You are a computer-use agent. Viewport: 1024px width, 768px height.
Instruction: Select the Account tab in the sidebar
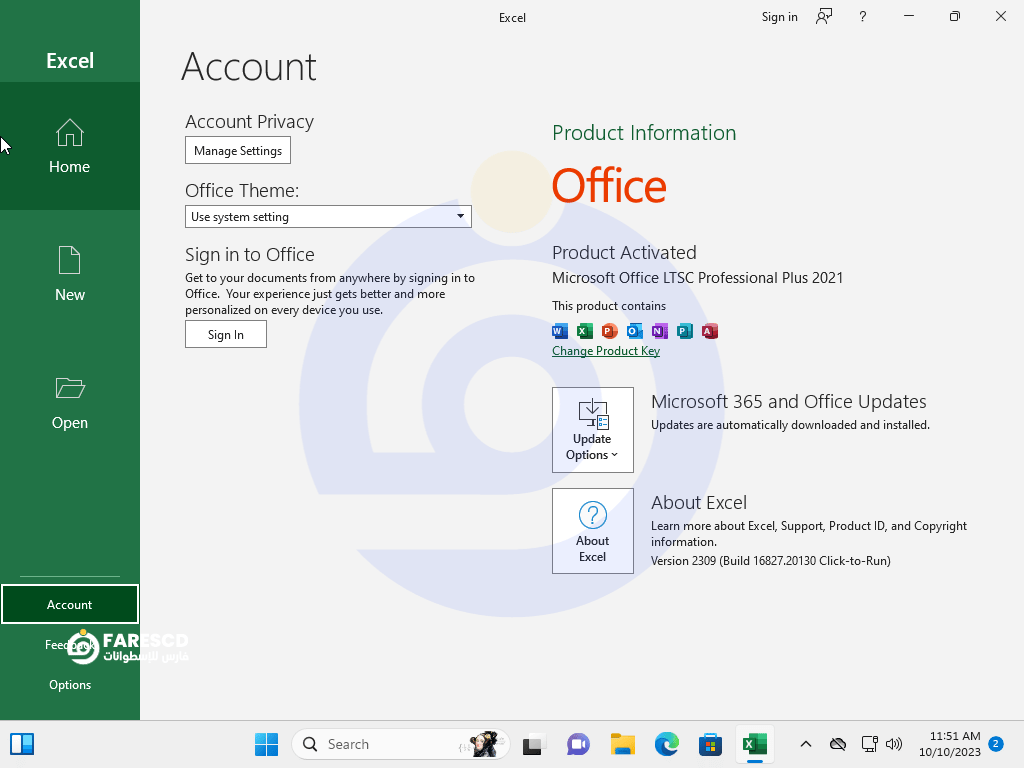69,604
